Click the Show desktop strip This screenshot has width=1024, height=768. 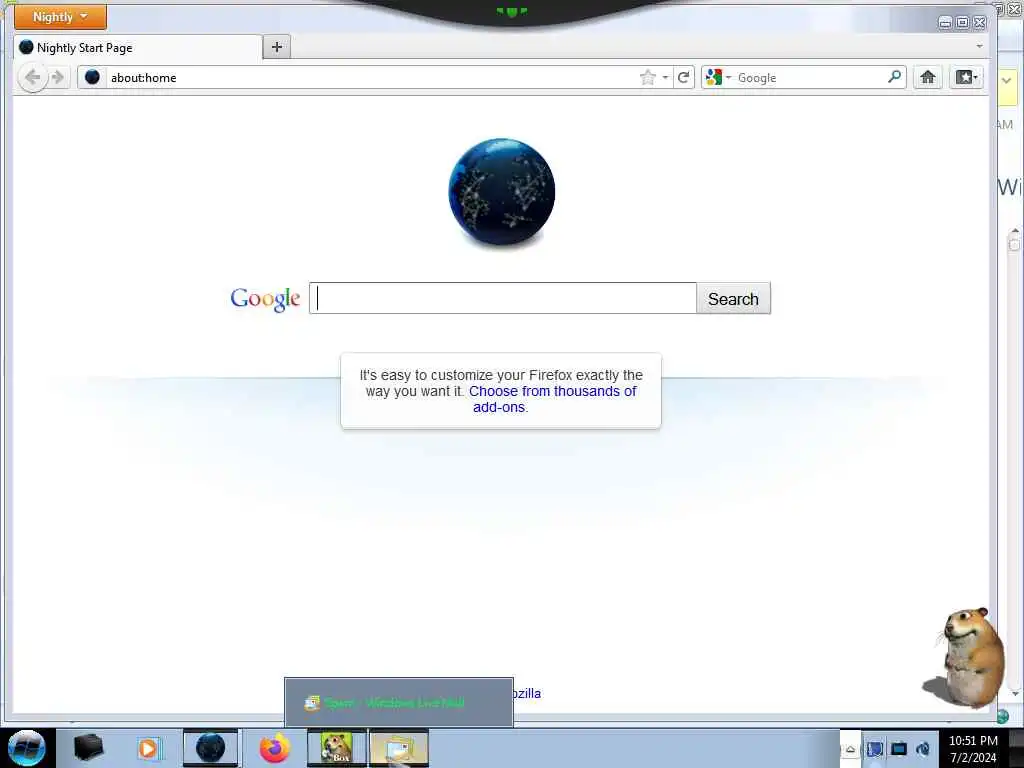[1017, 748]
